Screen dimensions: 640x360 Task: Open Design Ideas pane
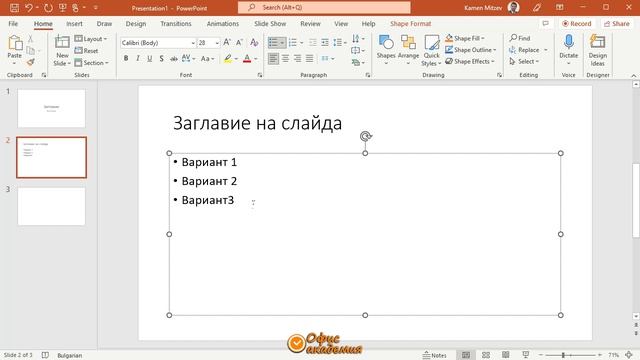[598, 50]
